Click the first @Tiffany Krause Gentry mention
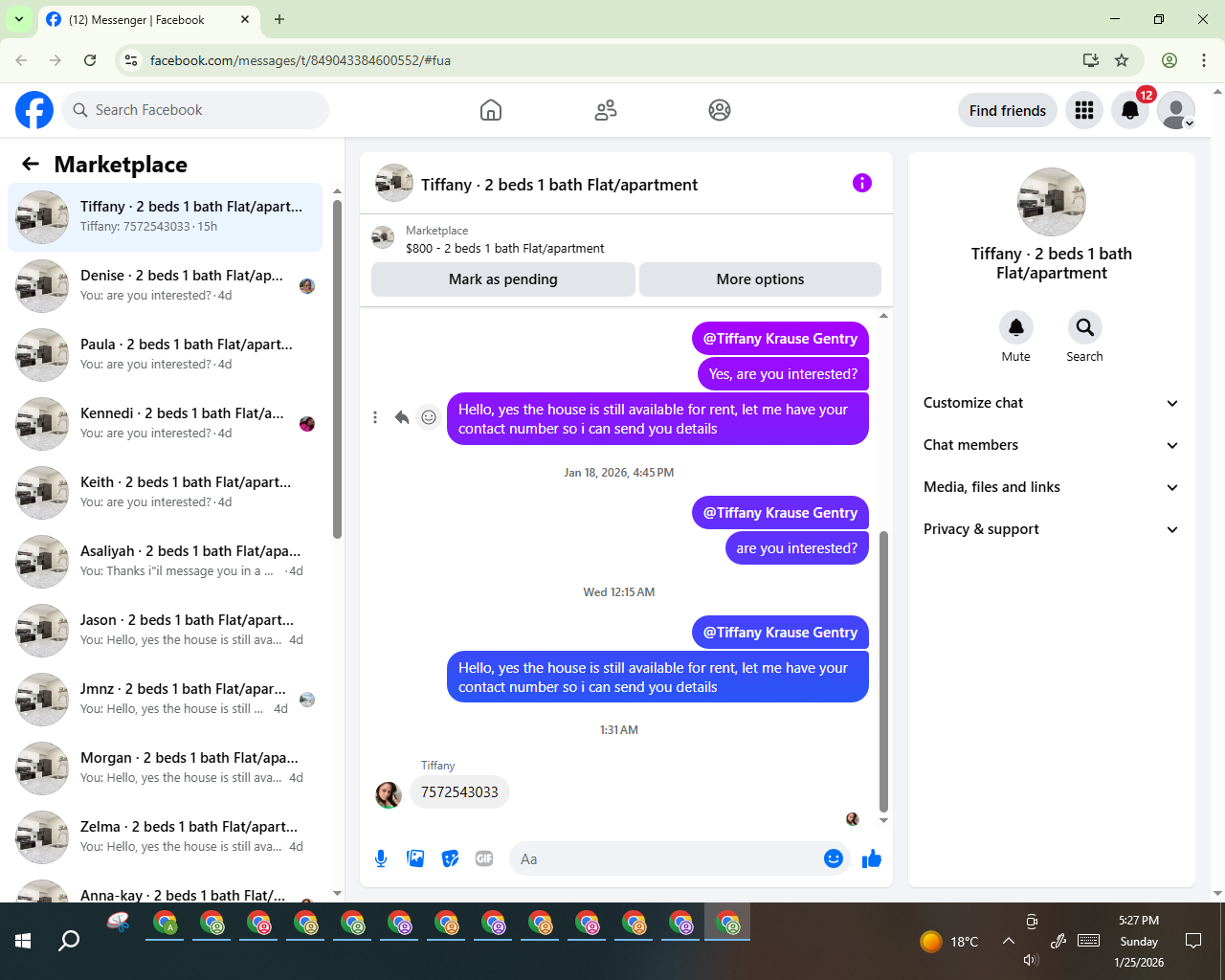The width and height of the screenshot is (1225, 980). (x=780, y=339)
